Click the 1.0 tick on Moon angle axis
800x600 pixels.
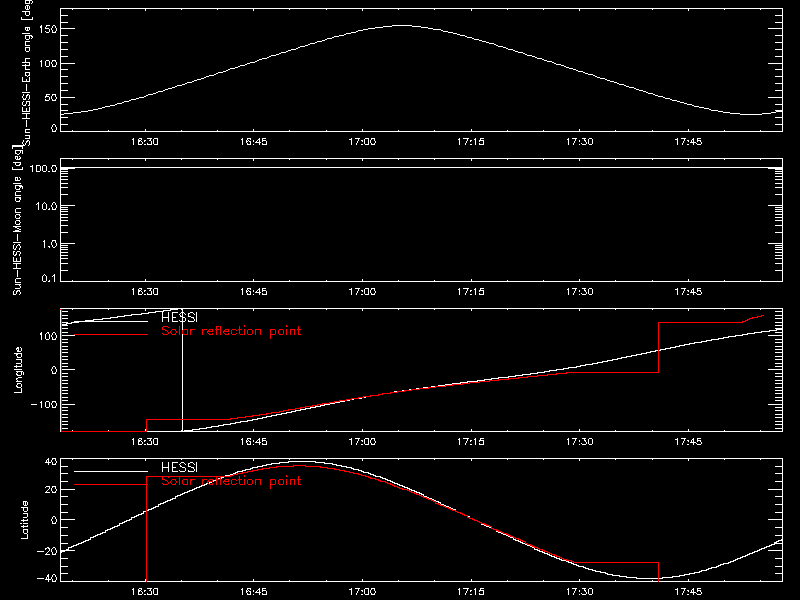49,244
